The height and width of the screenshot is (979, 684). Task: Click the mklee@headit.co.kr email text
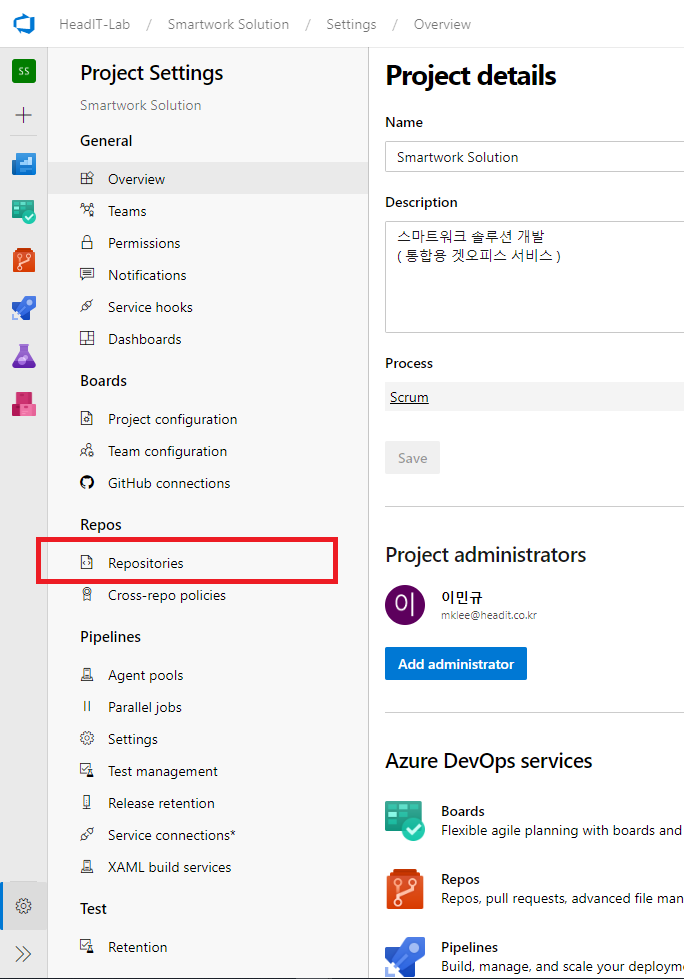[489, 615]
